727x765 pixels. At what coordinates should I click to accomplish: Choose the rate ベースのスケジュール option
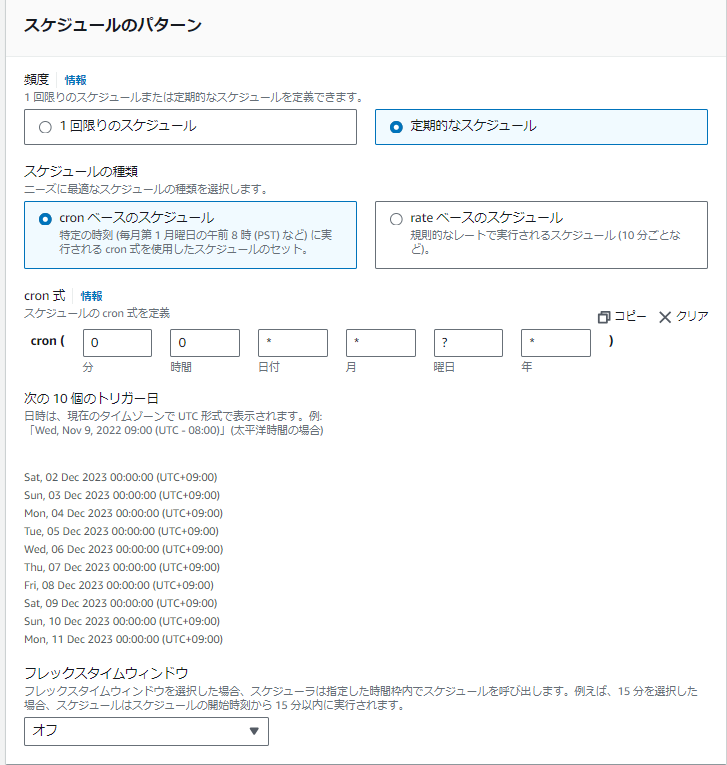(541, 235)
